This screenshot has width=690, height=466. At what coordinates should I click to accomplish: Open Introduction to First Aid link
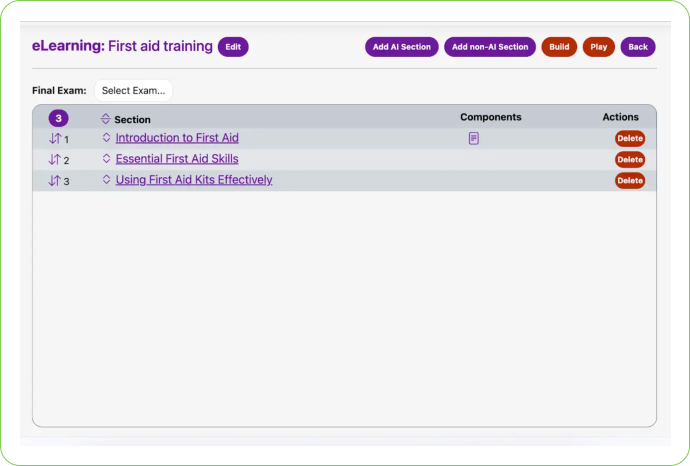coord(177,138)
